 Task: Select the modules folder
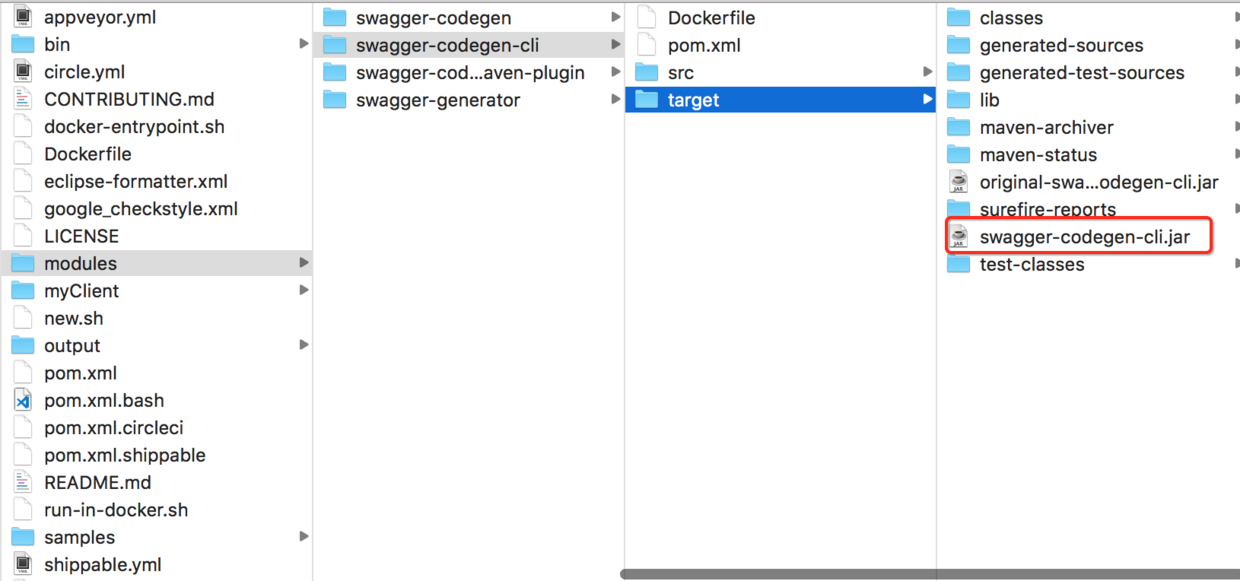(80, 263)
